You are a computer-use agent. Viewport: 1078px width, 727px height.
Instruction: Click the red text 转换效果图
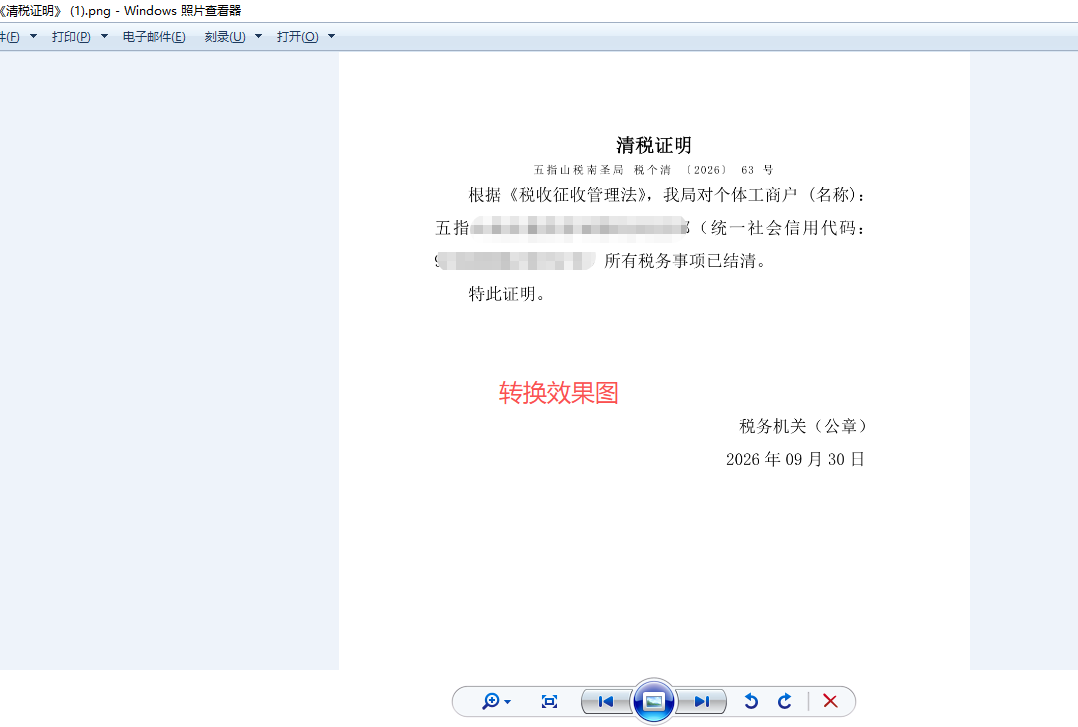pos(558,393)
